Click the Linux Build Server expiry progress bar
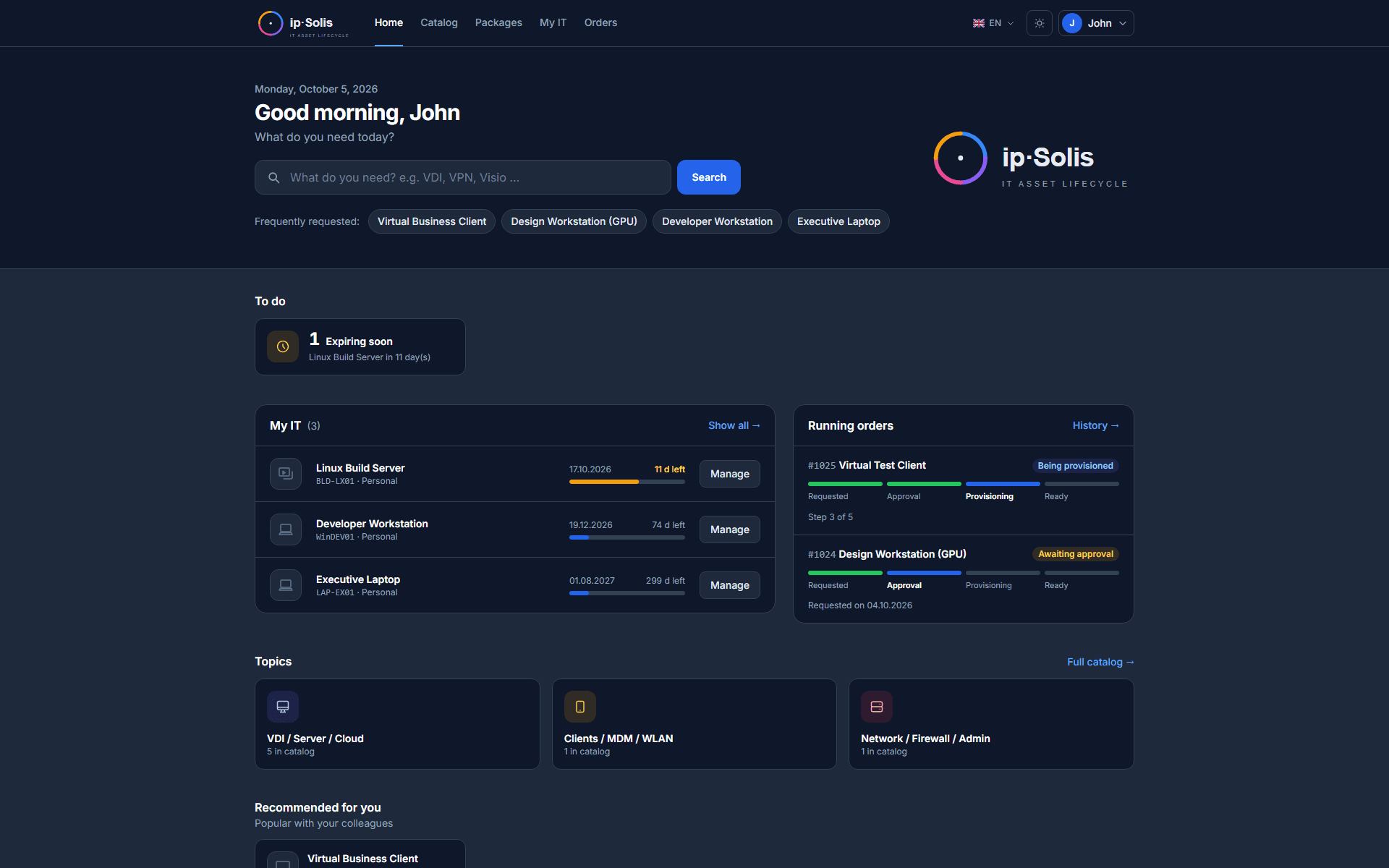This screenshot has width=1389, height=868. click(x=627, y=482)
